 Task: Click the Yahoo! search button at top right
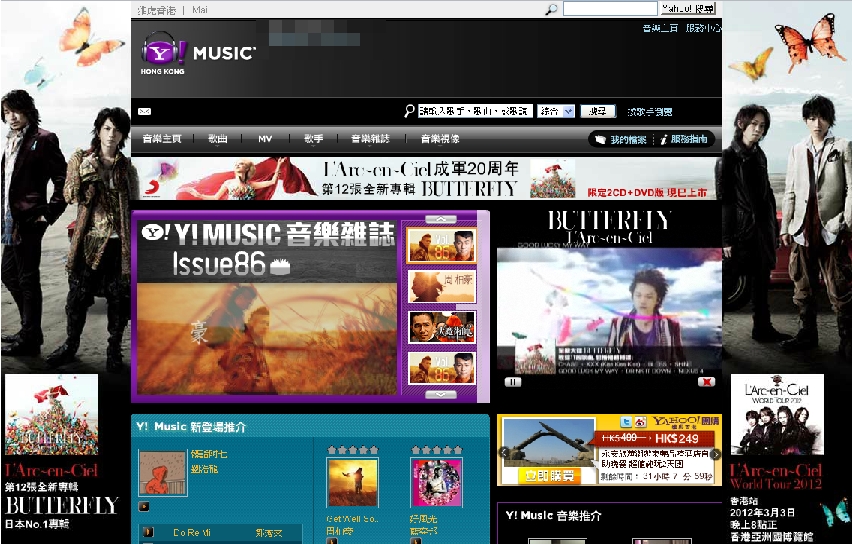click(x=688, y=9)
